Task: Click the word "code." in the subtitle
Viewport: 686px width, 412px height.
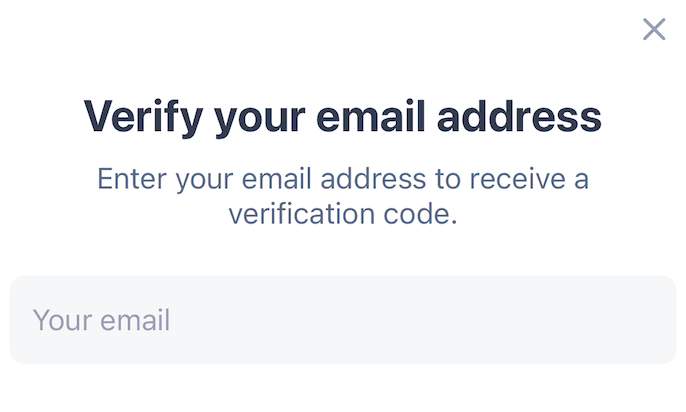Action: [x=421, y=214]
